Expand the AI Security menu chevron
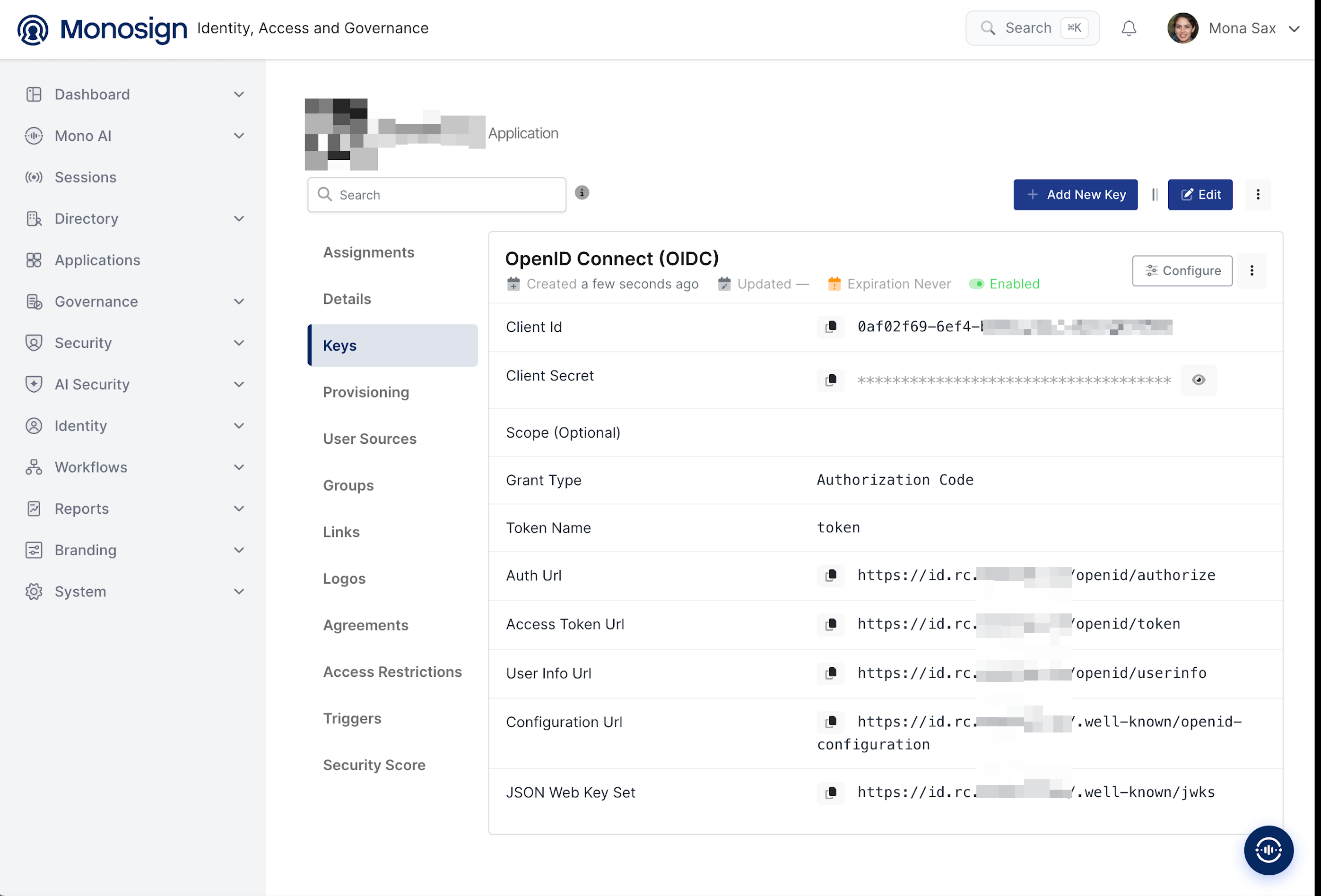 (x=239, y=385)
